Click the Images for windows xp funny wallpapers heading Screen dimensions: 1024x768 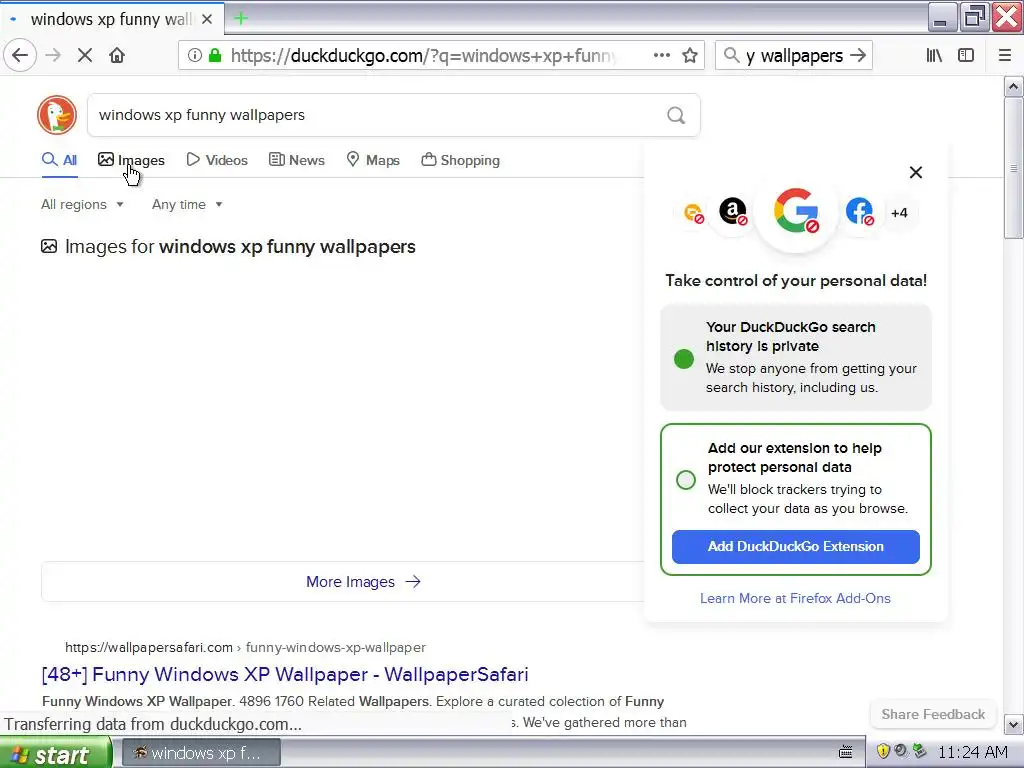240,247
